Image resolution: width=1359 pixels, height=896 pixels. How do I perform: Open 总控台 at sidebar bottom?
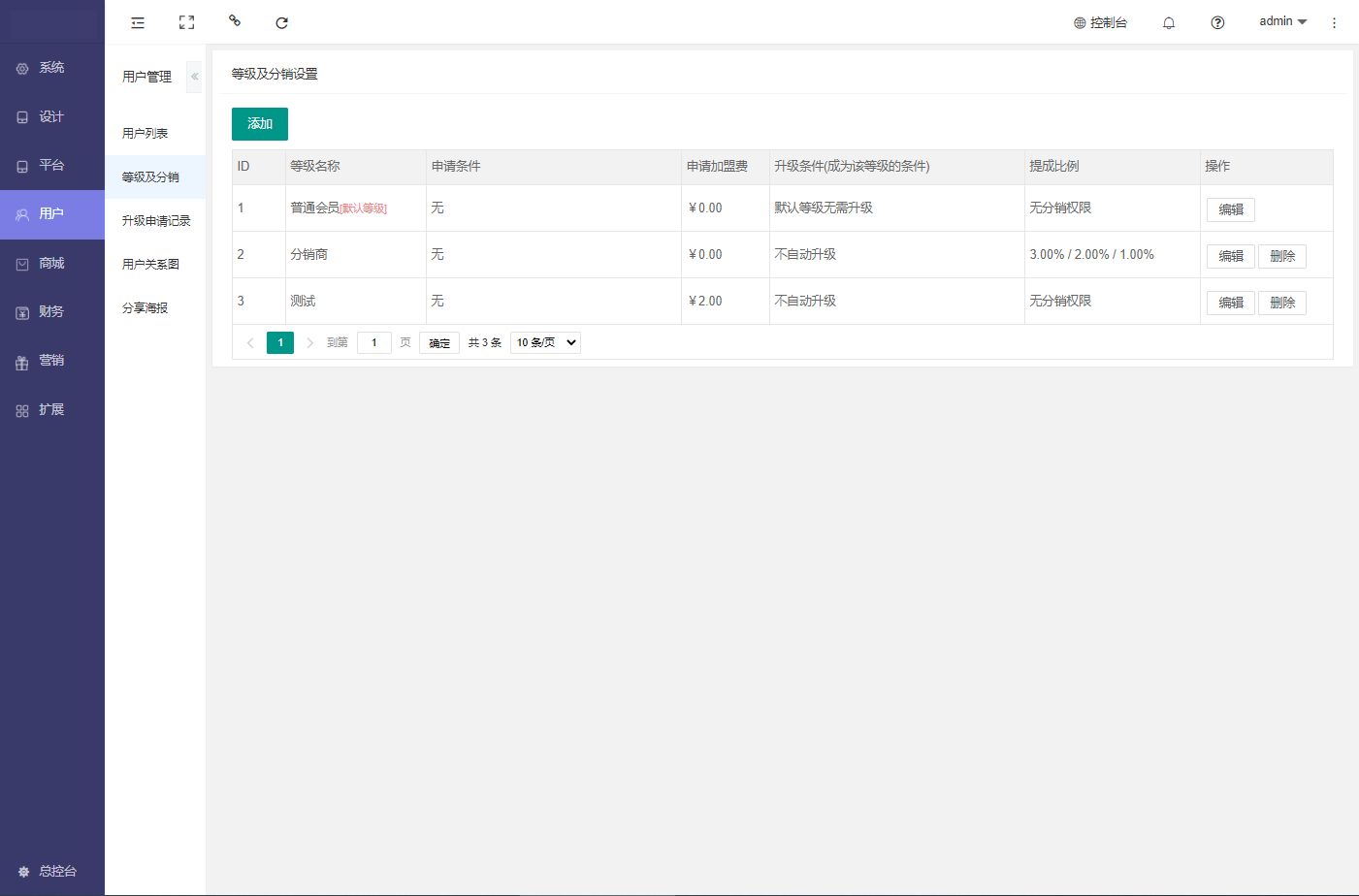click(51, 871)
